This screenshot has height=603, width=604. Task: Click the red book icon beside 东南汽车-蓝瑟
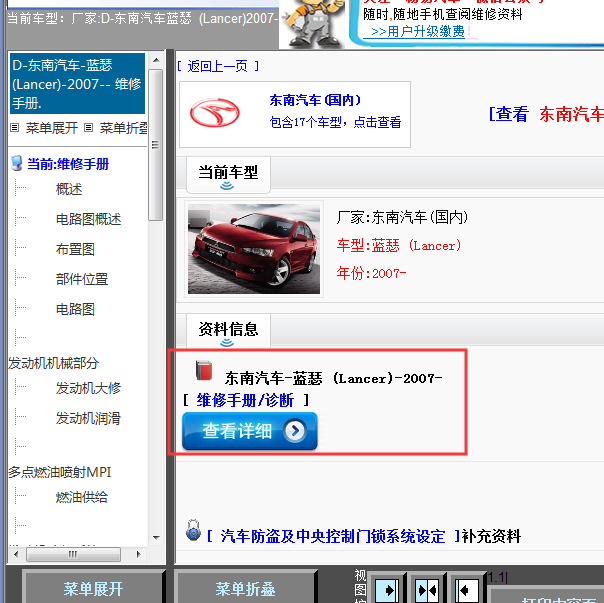[x=204, y=370]
